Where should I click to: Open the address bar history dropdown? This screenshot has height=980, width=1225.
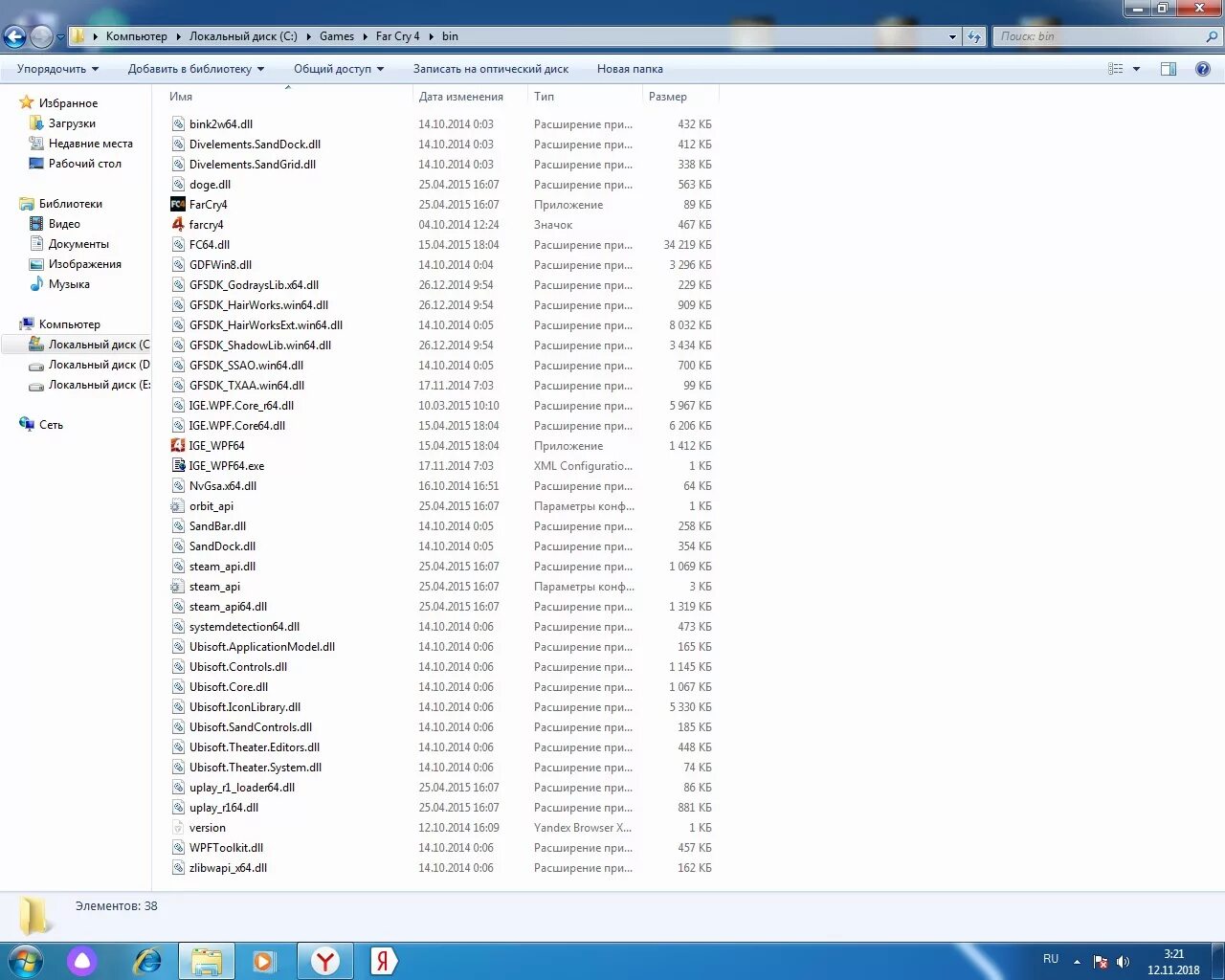952,36
